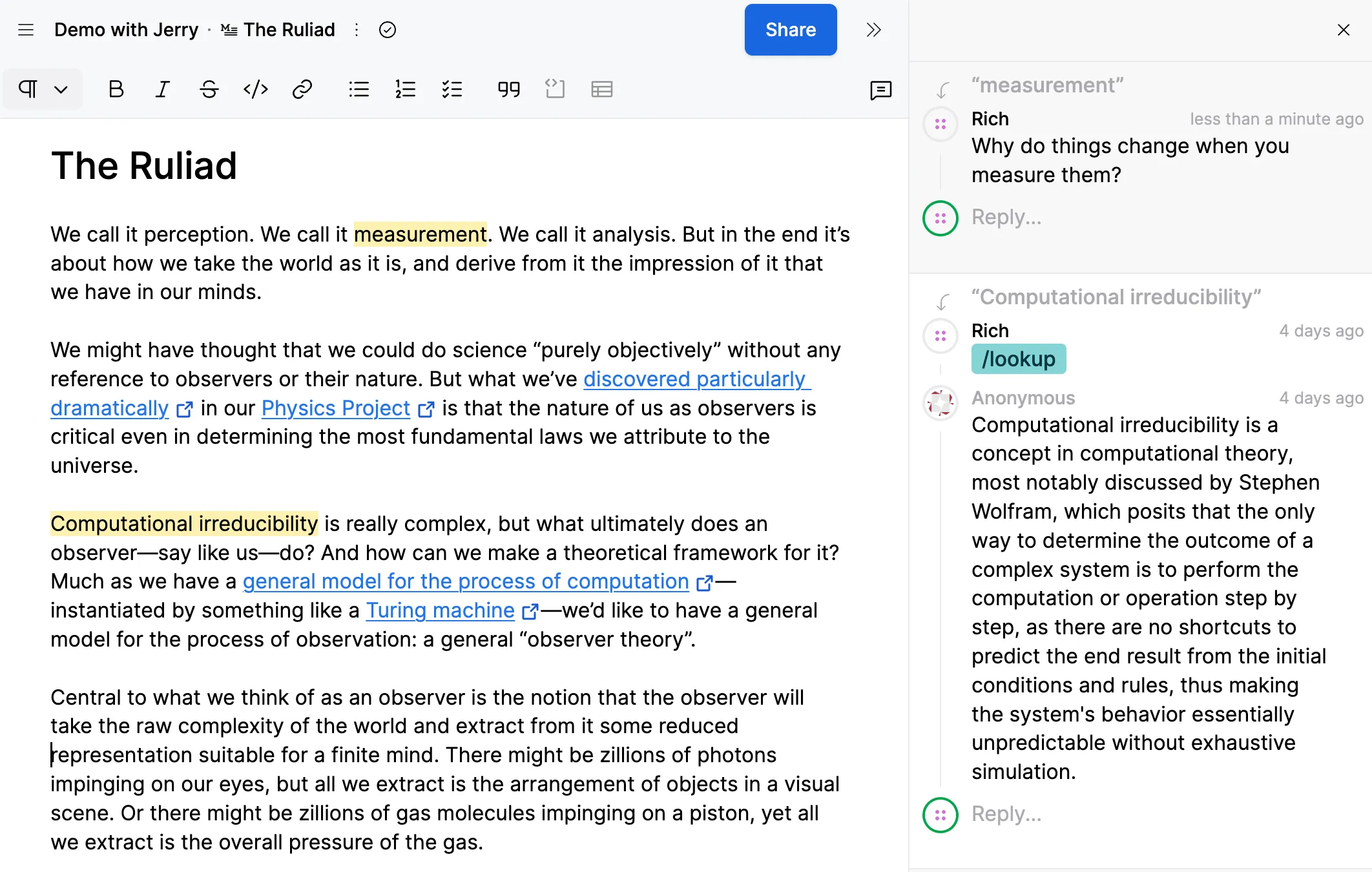Collapse the sidebar with double chevron
Image resolution: width=1372 pixels, height=872 pixels.
point(873,30)
